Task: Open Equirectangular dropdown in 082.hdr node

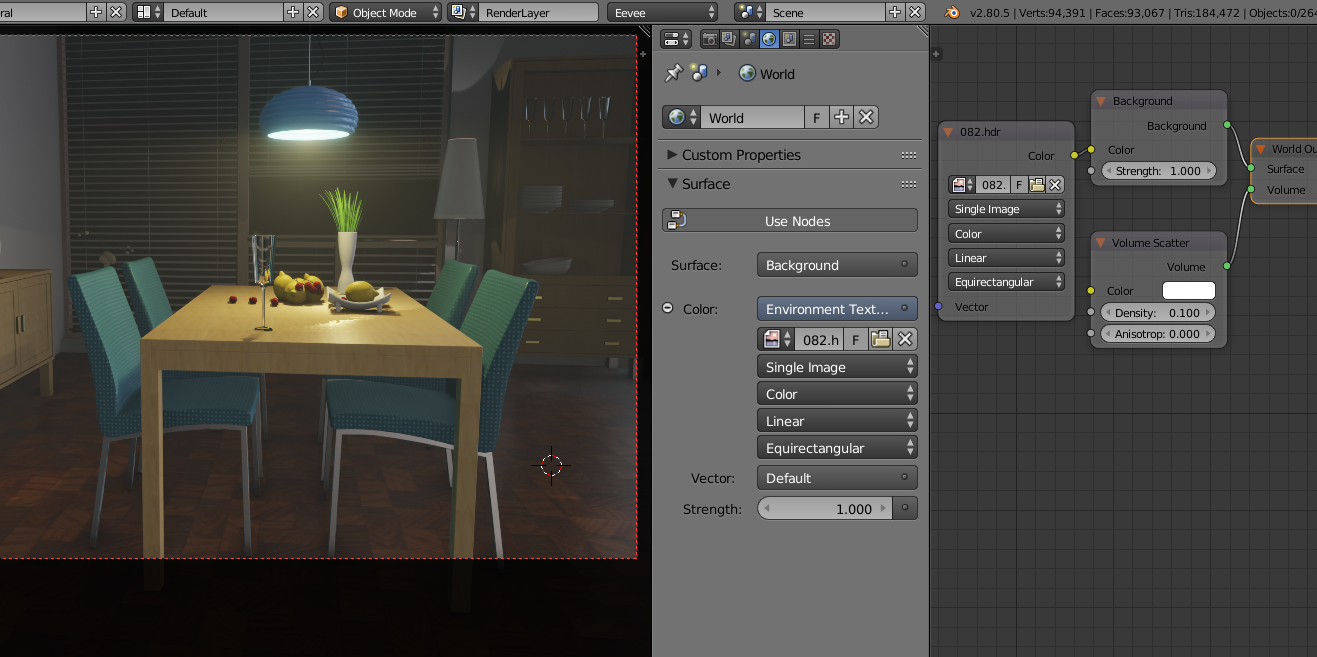Action: click(x=1006, y=282)
